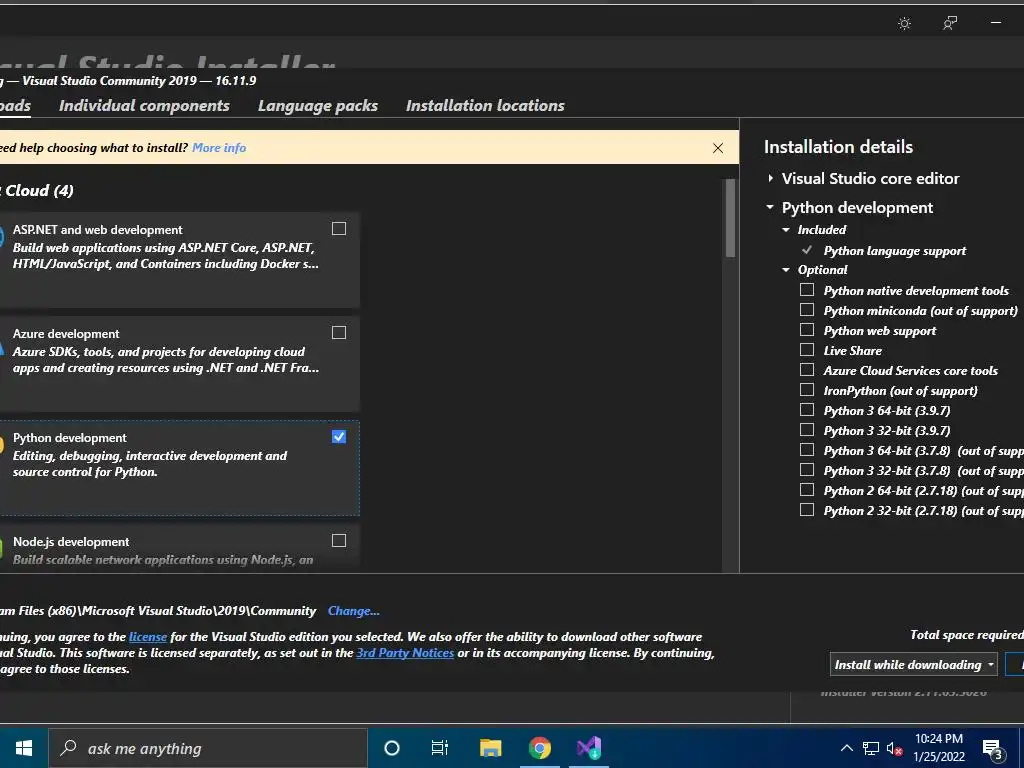Image resolution: width=1024 pixels, height=768 pixels.
Task: Check the Azure development workload
Action: point(339,332)
